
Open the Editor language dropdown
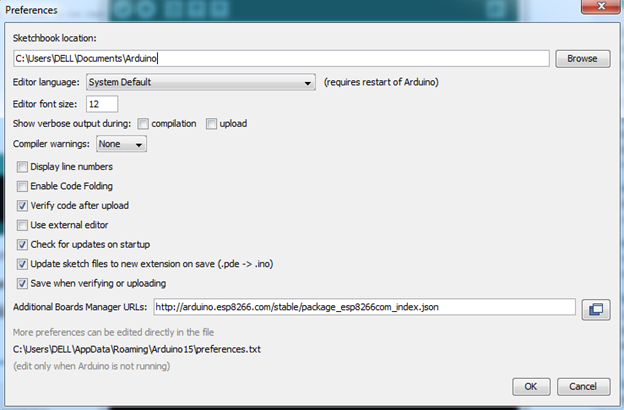[x=201, y=82]
